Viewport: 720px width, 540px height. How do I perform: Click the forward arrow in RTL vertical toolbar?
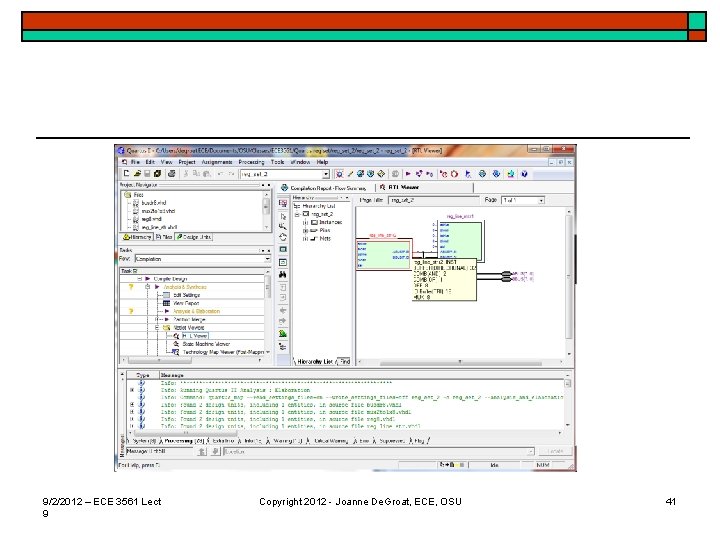click(282, 321)
